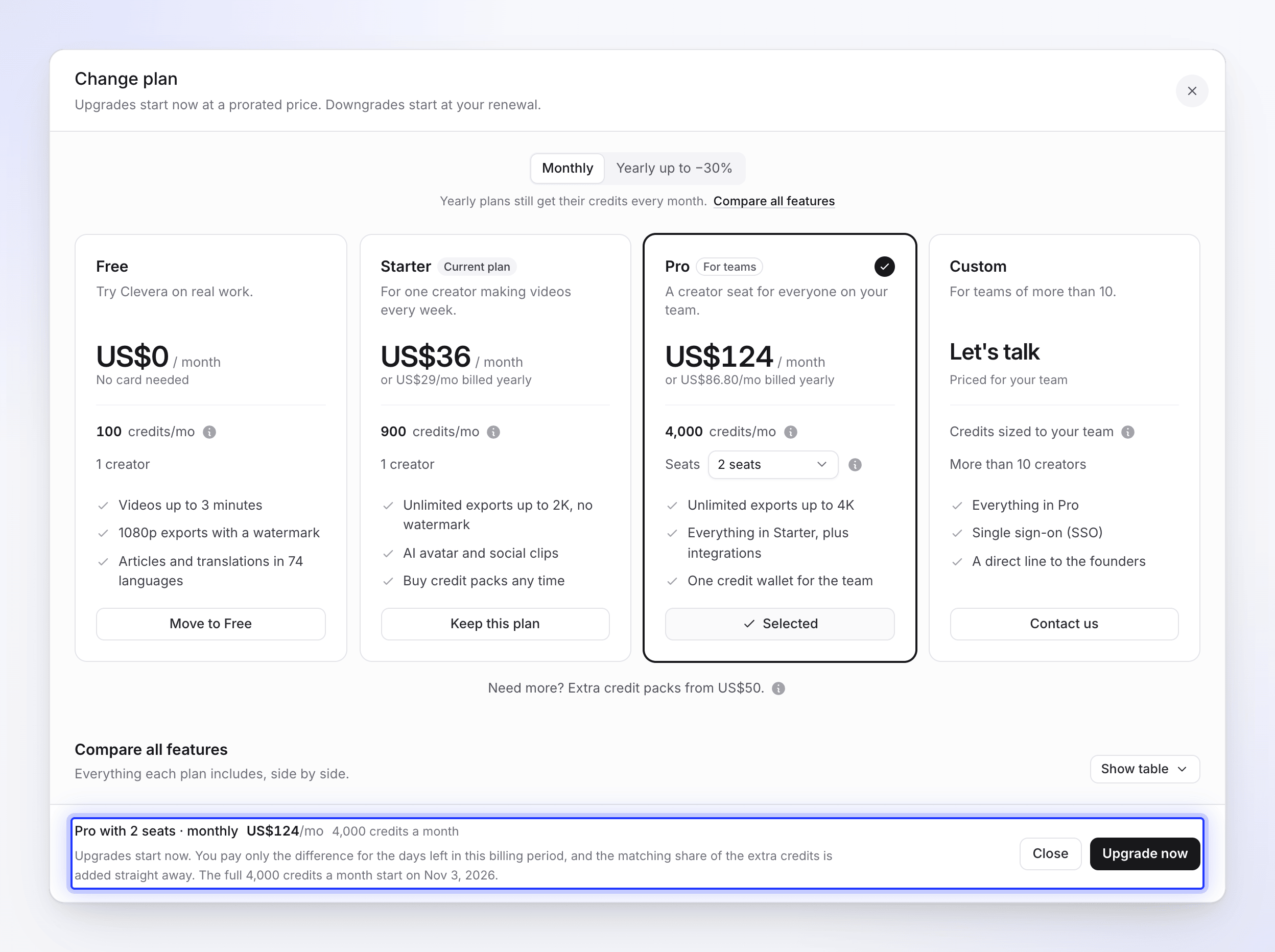The image size is (1275, 952).
Task: Click the selected checkmark badge on Pro card
Action: coord(884,267)
